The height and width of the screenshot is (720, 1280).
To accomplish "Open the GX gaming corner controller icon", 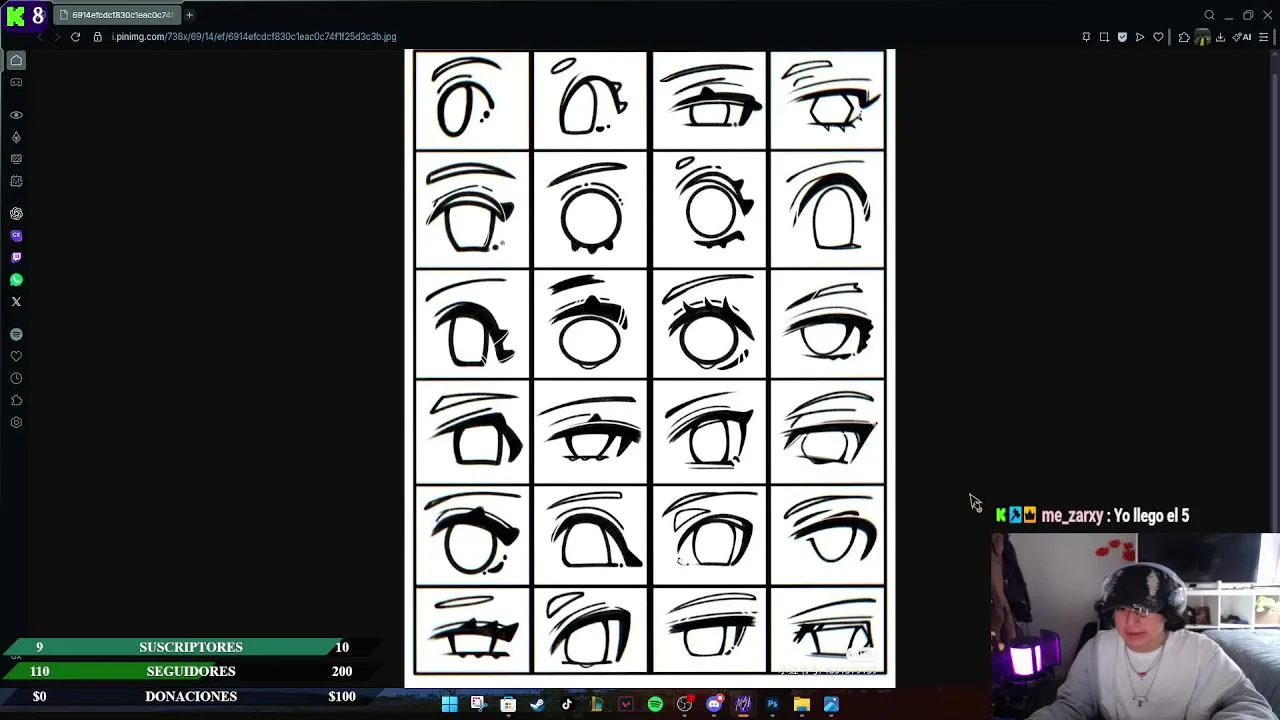I will point(16,82).
